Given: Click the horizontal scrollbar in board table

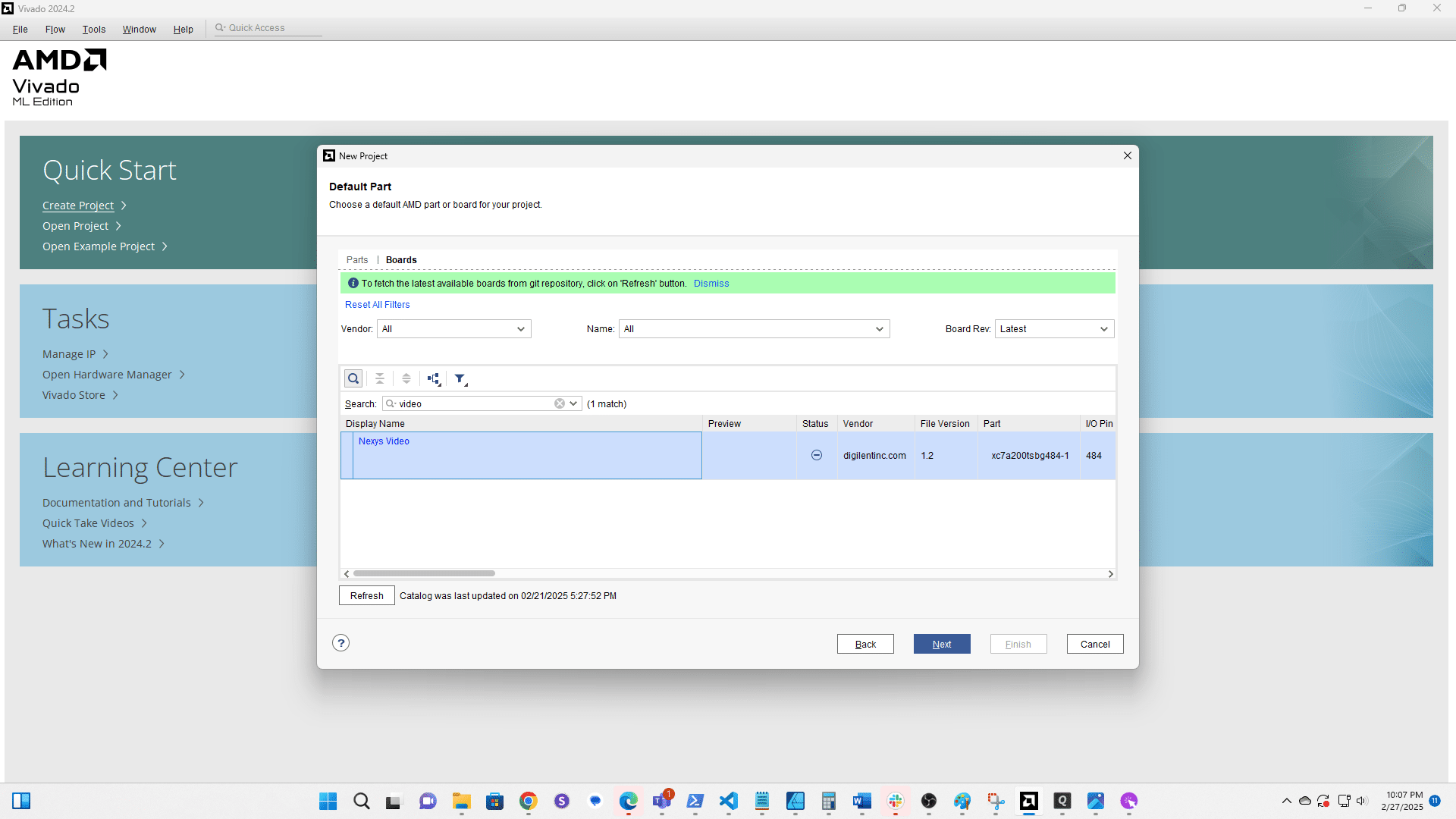Looking at the screenshot, I should coord(425,573).
